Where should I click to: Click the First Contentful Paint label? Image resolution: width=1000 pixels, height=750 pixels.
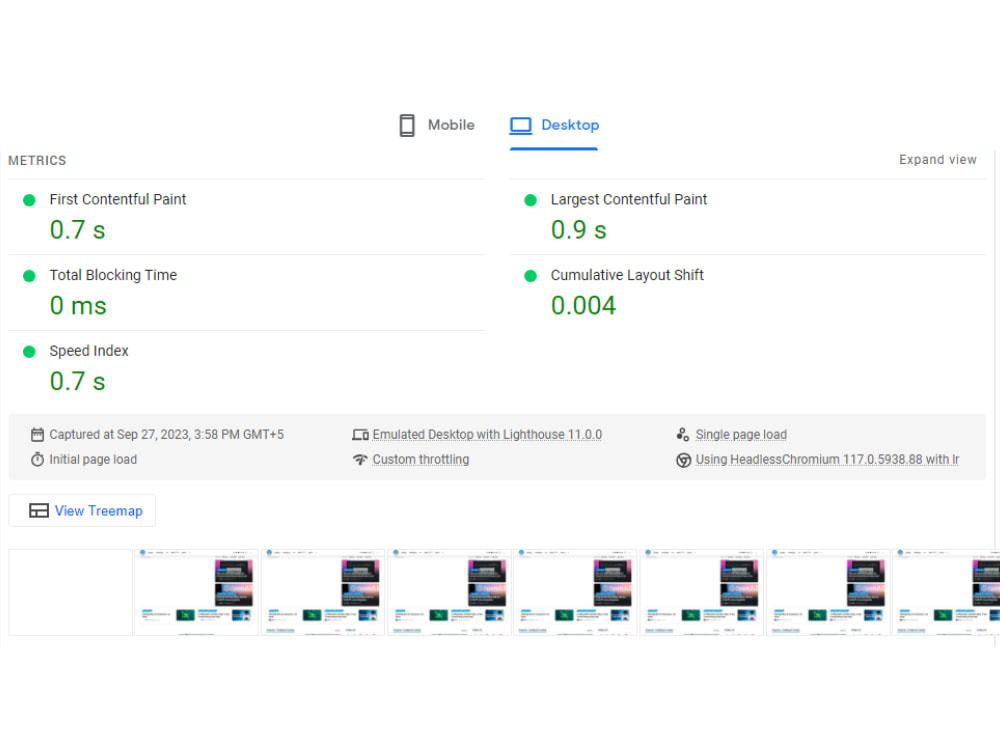(118, 200)
